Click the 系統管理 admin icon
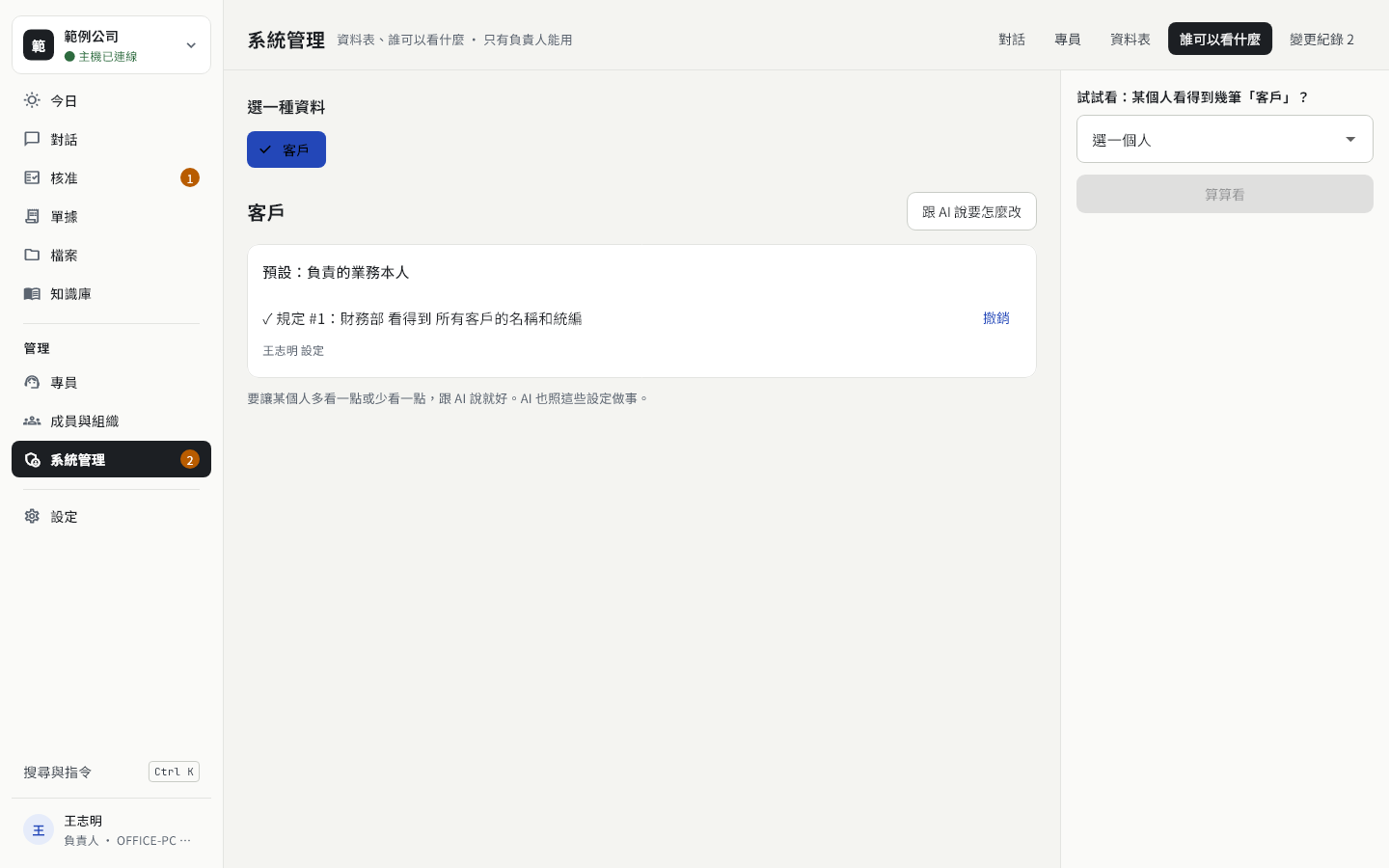This screenshot has height=868, width=1389. click(32, 459)
